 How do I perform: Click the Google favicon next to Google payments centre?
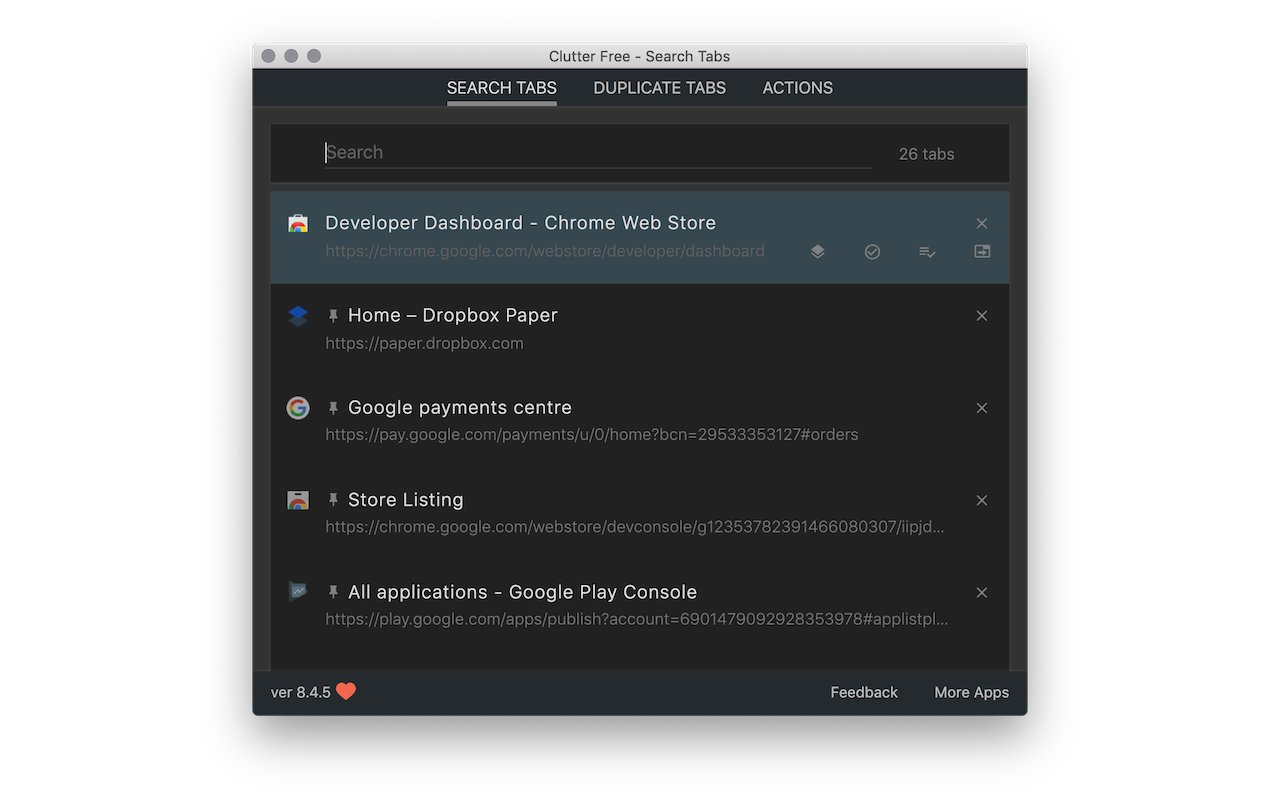297,408
